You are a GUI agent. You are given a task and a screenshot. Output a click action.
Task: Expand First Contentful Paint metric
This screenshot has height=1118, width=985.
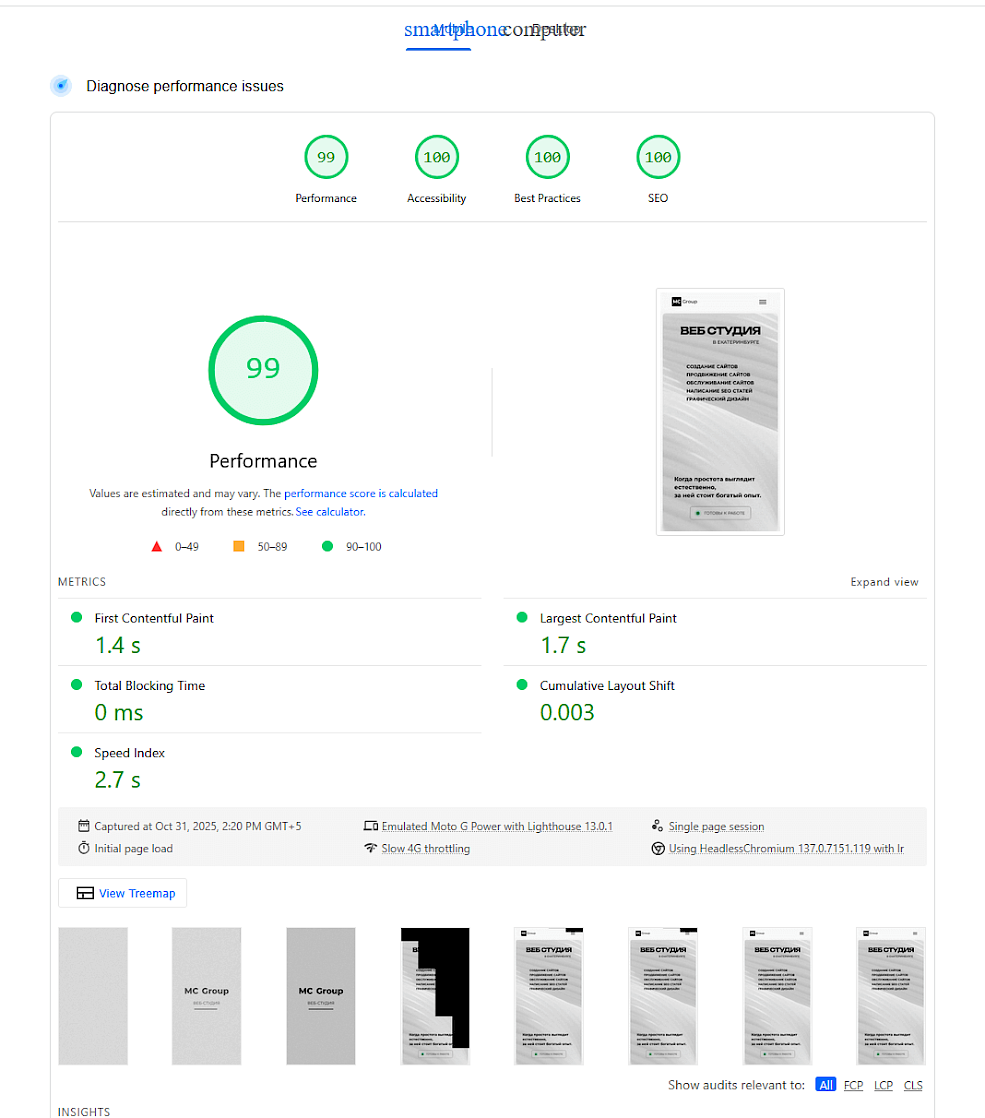(x=154, y=618)
